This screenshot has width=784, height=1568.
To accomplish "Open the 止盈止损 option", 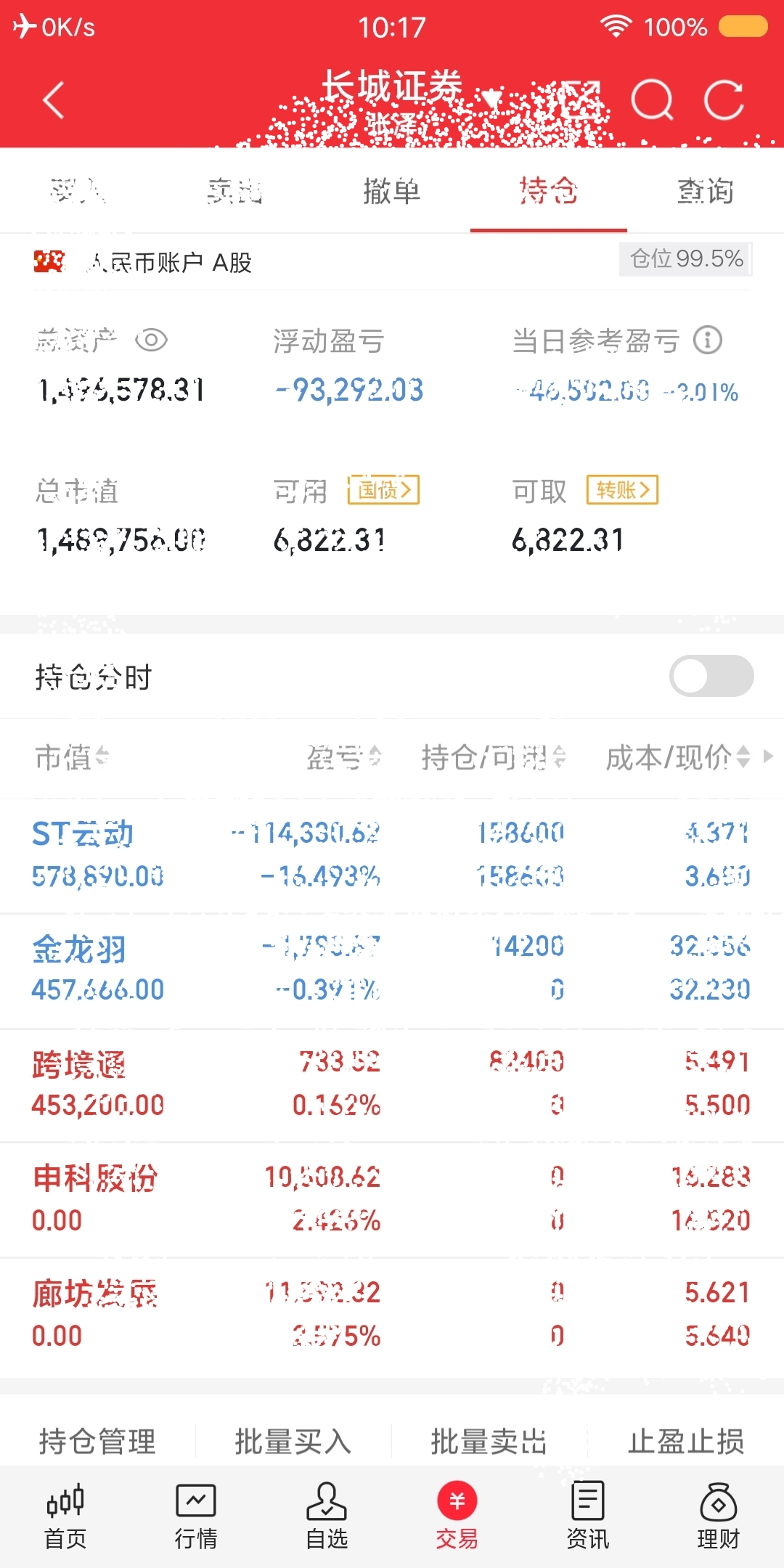I will point(686,1441).
